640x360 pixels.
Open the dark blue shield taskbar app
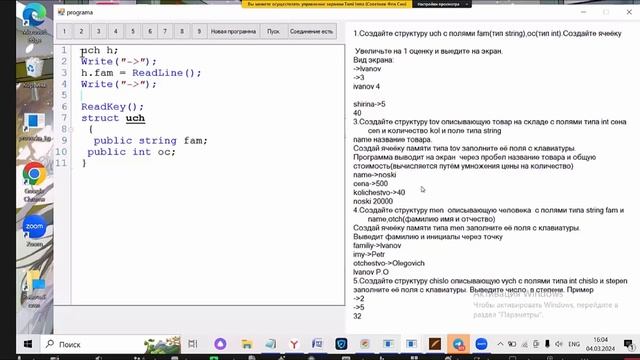click(x=341, y=344)
